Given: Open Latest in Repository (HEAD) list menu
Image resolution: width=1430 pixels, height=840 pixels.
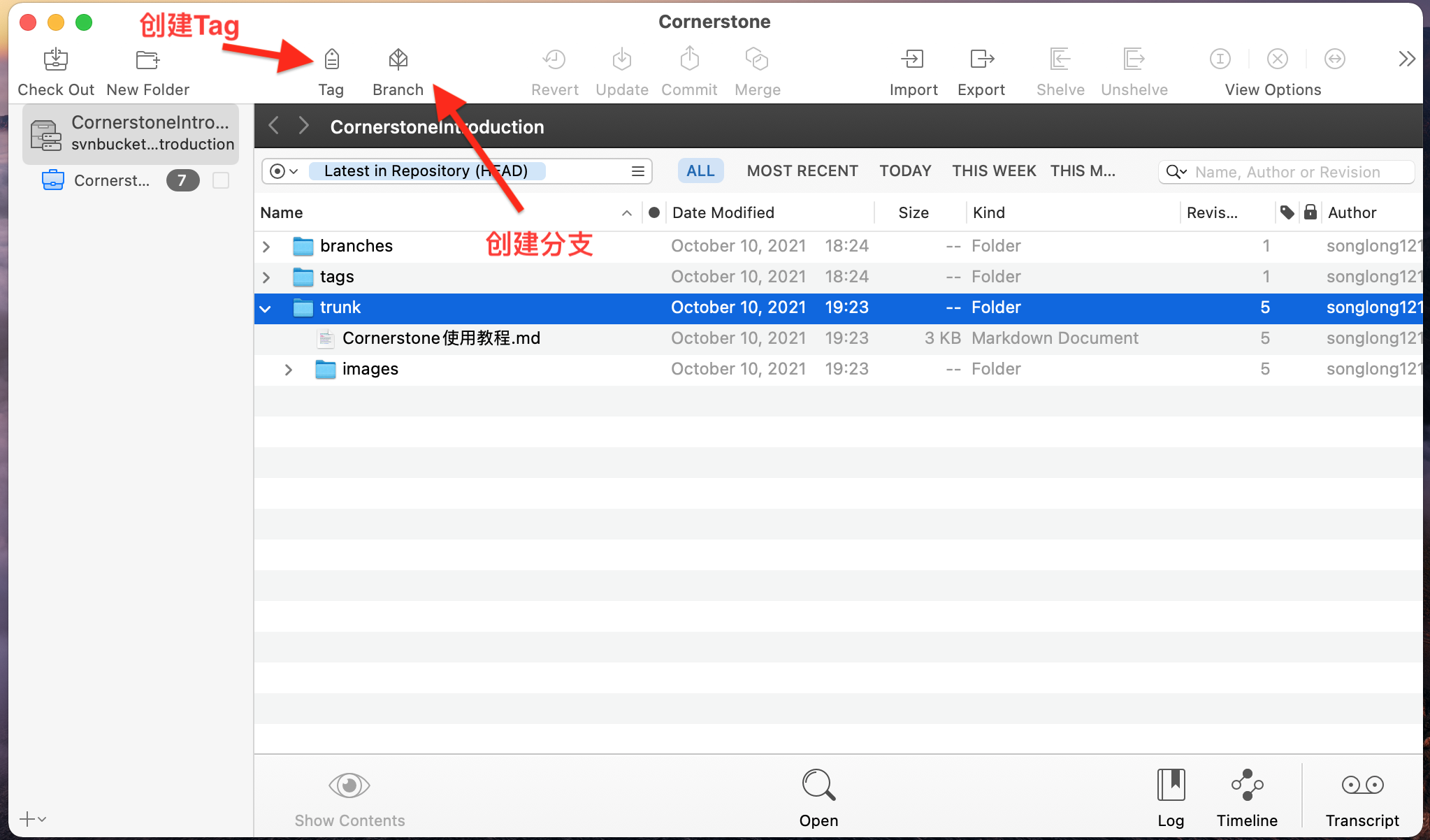Looking at the screenshot, I should coord(637,171).
